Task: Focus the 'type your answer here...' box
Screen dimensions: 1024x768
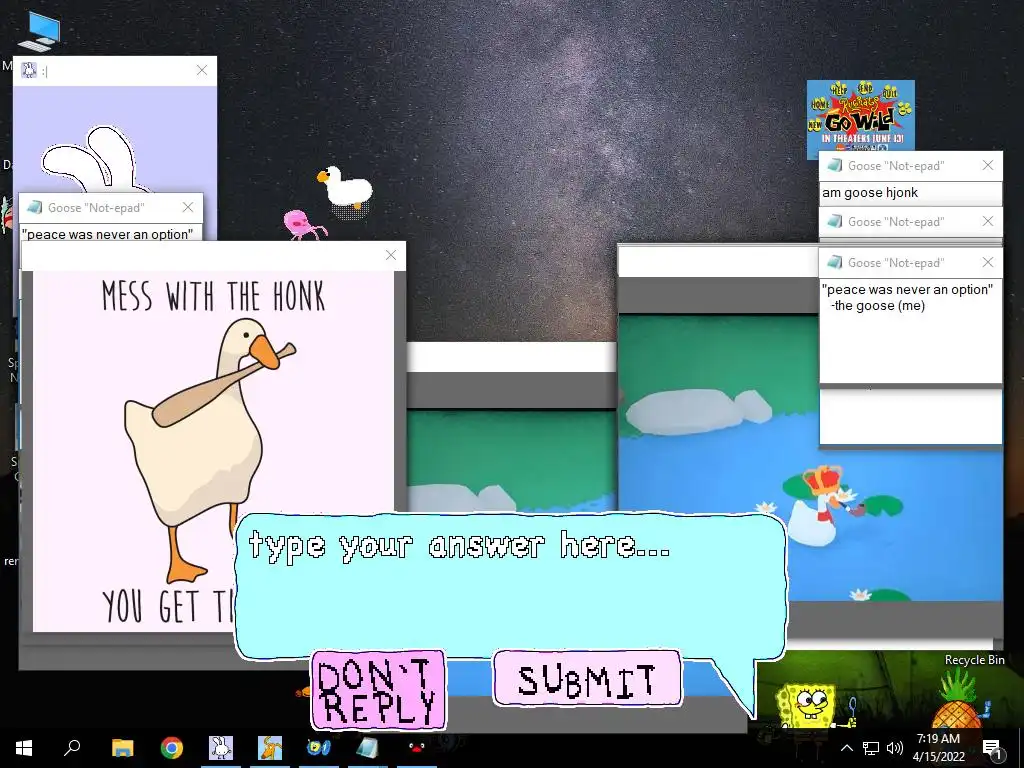Action: coord(509,584)
